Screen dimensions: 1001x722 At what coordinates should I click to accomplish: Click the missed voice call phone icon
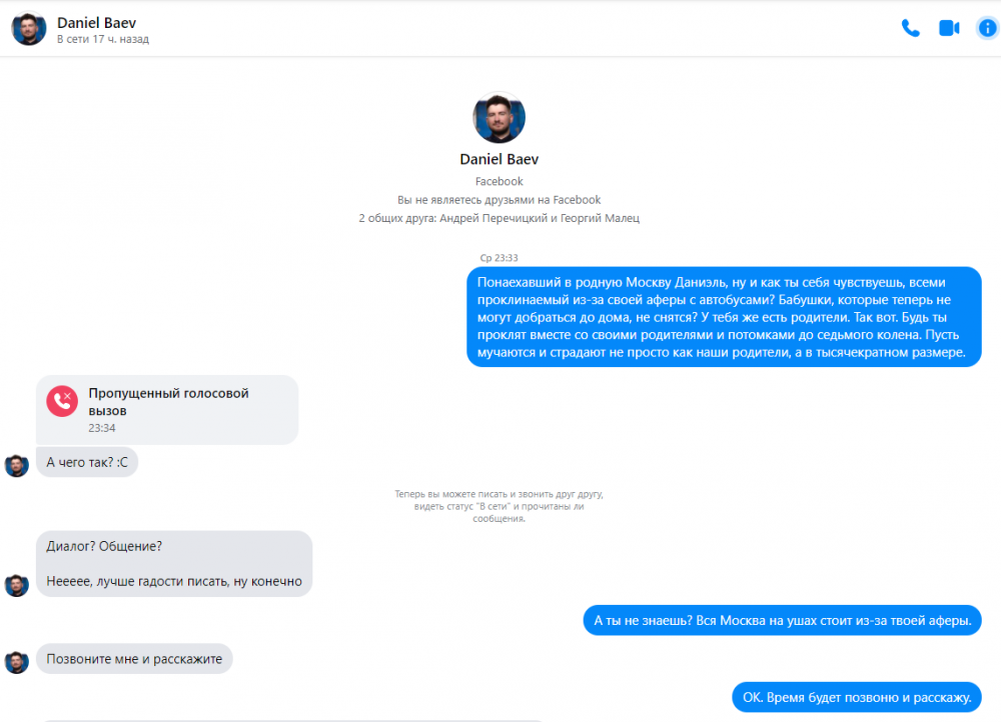pos(62,401)
